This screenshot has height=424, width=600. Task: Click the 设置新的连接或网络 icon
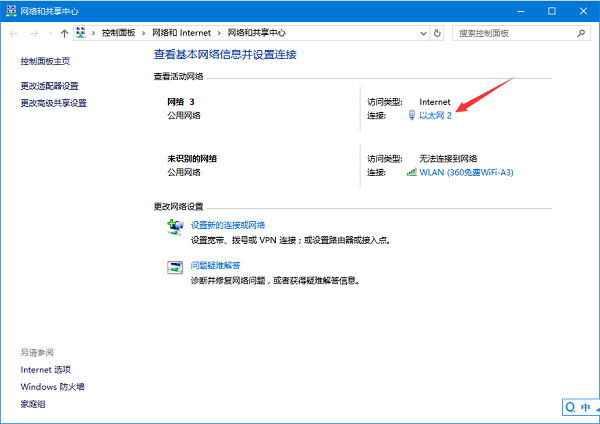pos(174,227)
